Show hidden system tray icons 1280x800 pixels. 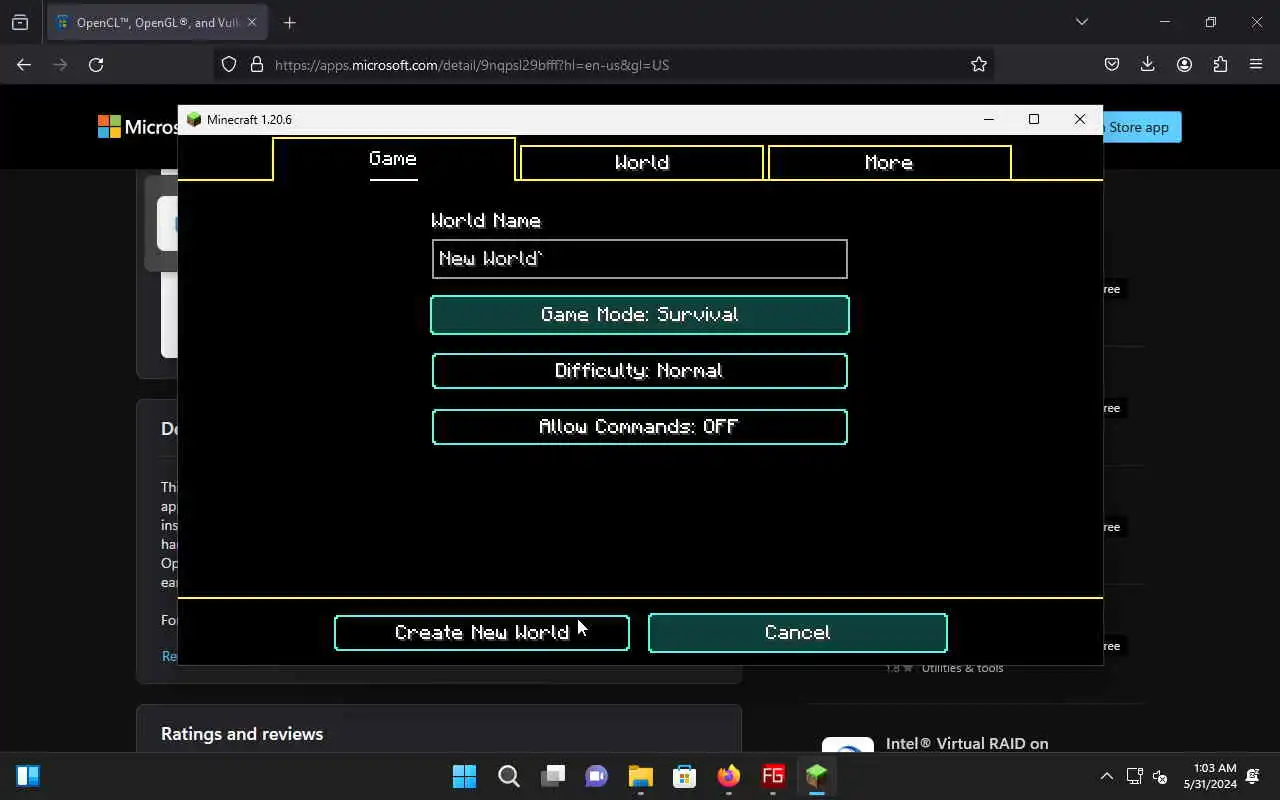click(1106, 776)
